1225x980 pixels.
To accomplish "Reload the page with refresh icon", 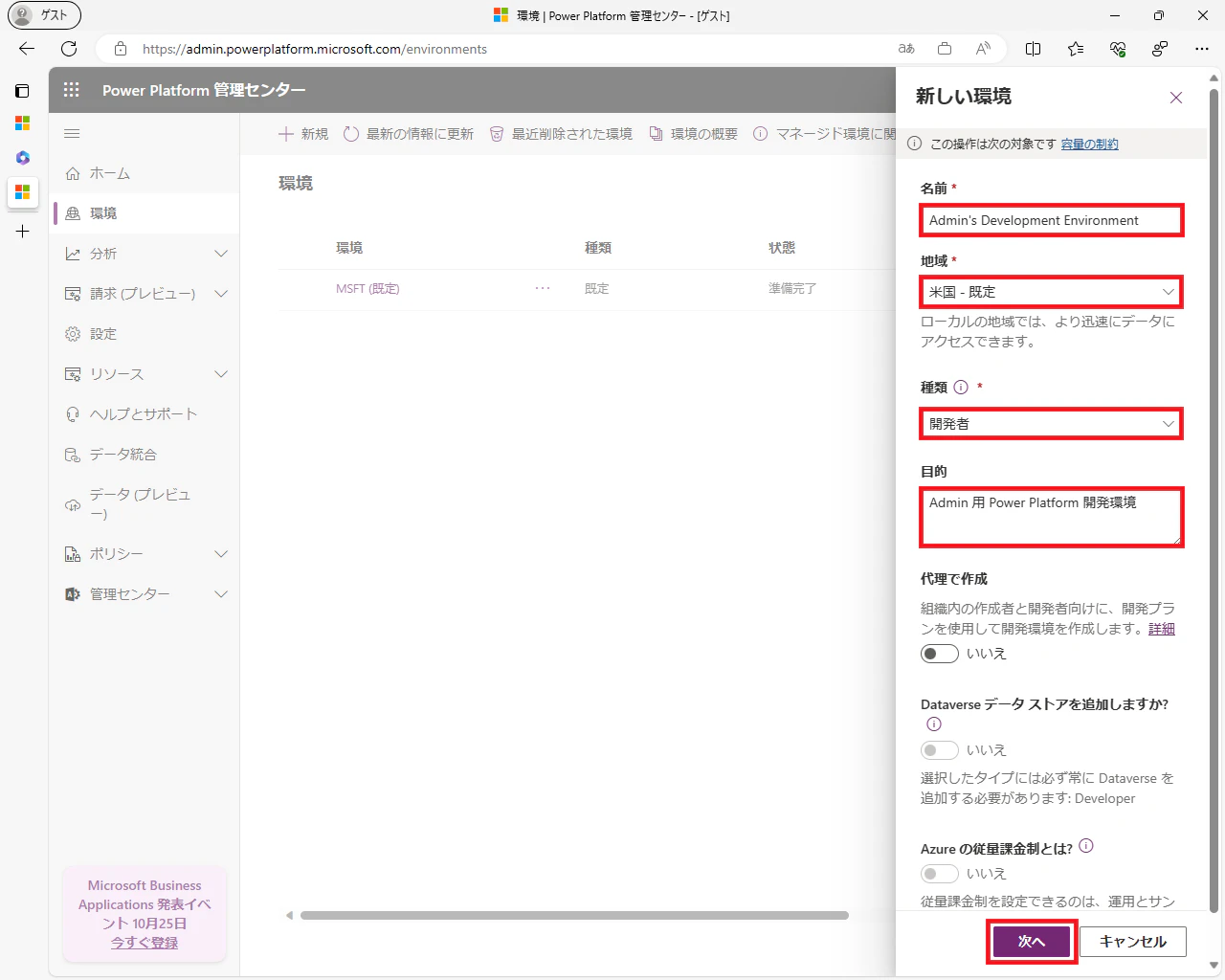I will pyautogui.click(x=69, y=49).
